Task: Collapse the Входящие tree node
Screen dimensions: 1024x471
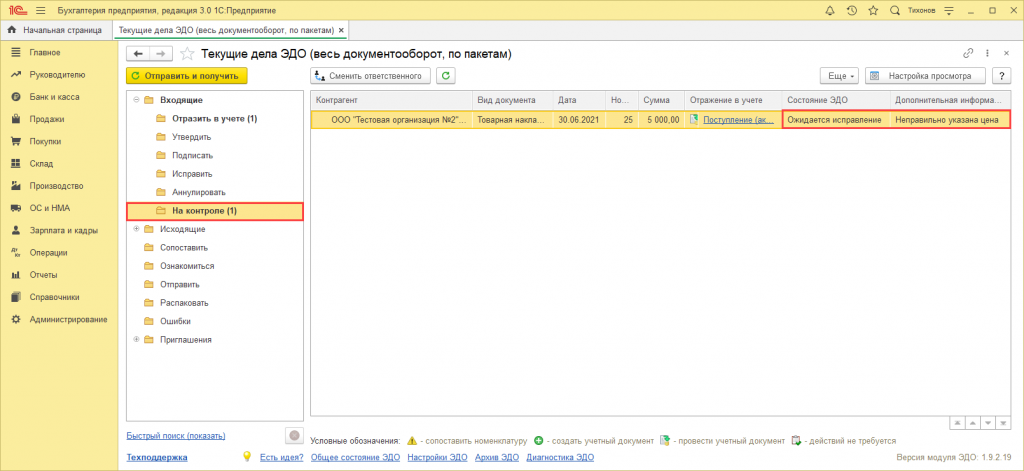Action: pyautogui.click(x=136, y=100)
